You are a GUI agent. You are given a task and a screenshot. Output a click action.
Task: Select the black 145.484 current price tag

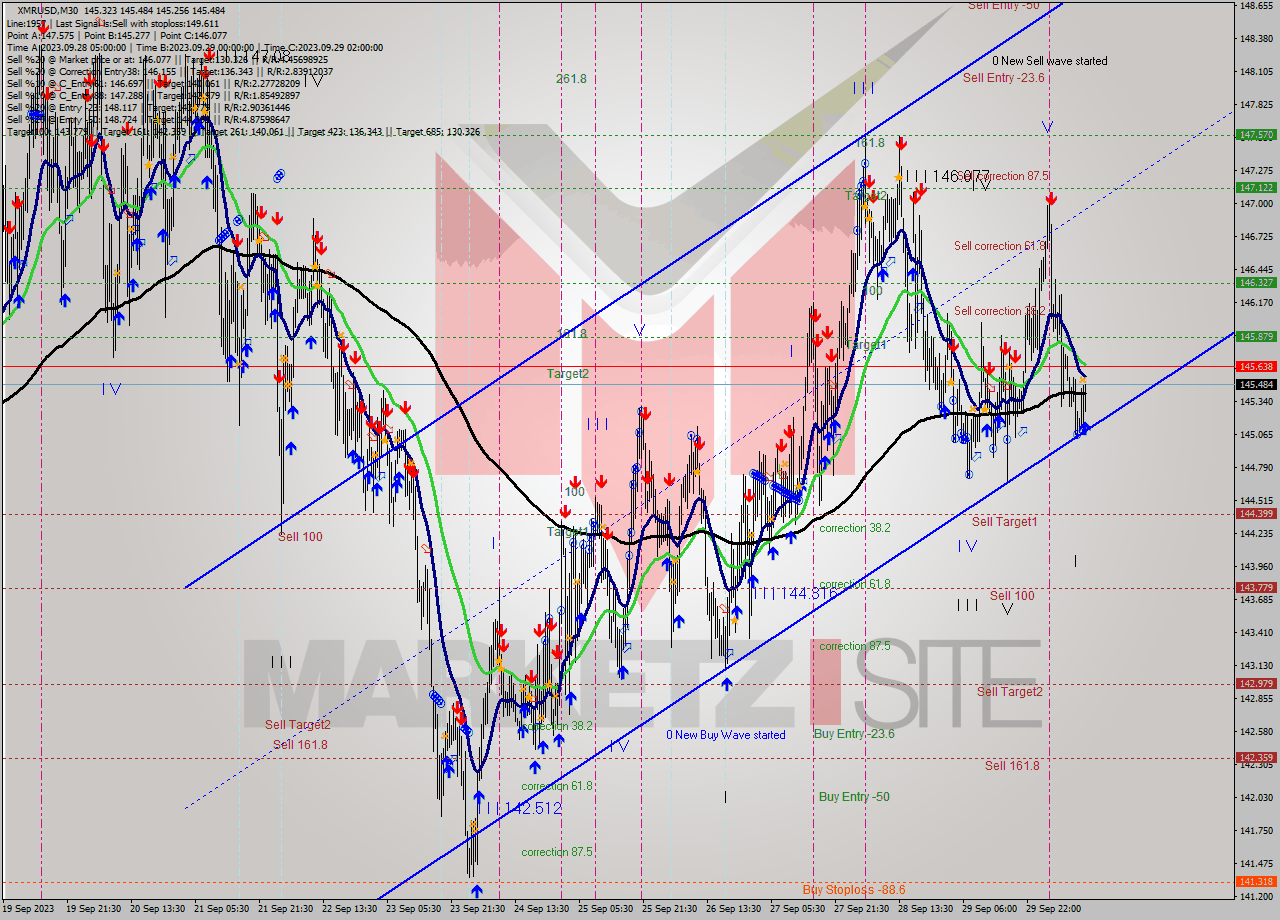point(1256,384)
